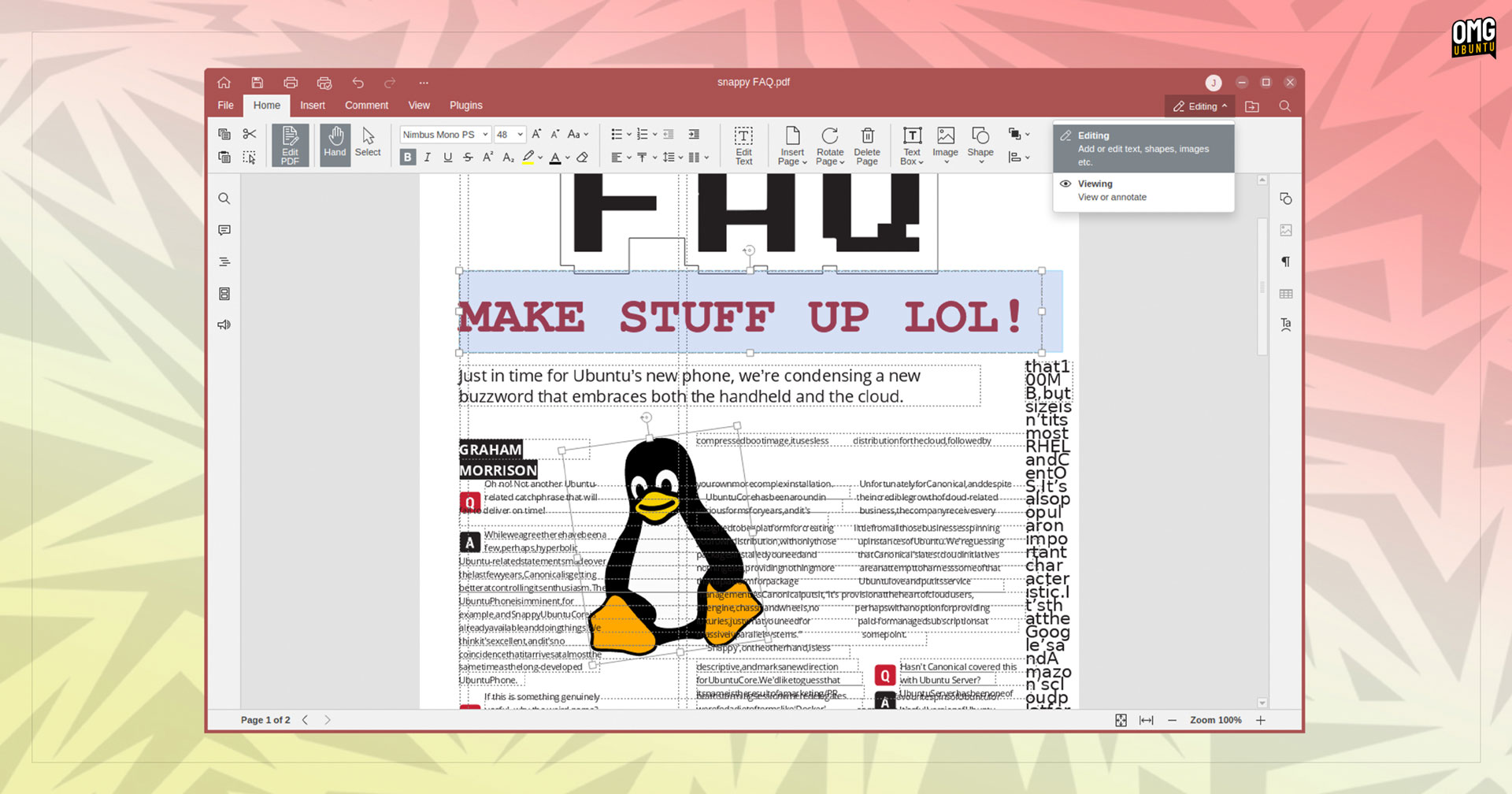Select the Hand tool
The width and height of the screenshot is (1512, 794).
coord(335,144)
